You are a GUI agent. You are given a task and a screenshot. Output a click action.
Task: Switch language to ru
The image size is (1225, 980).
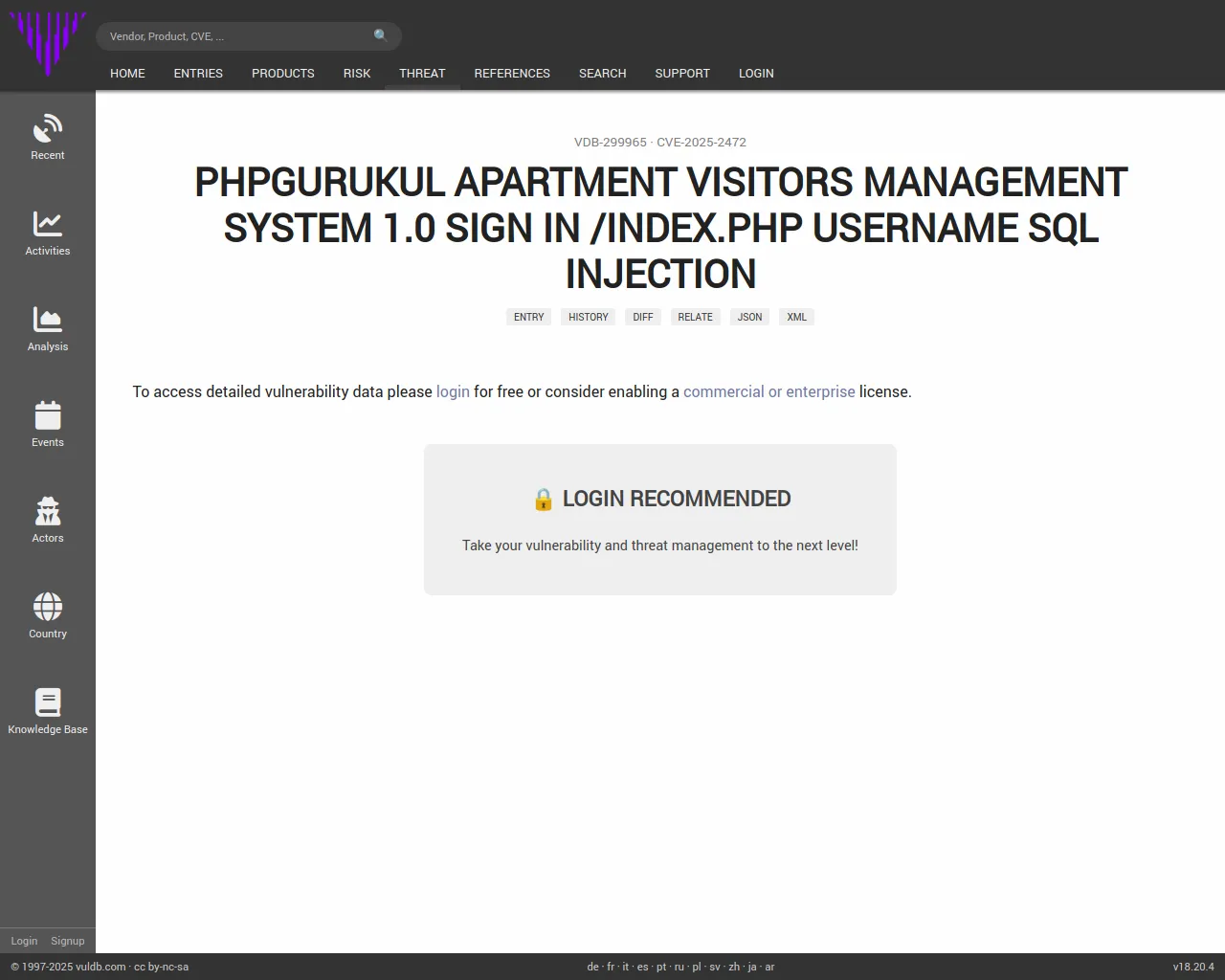[x=679, y=967]
